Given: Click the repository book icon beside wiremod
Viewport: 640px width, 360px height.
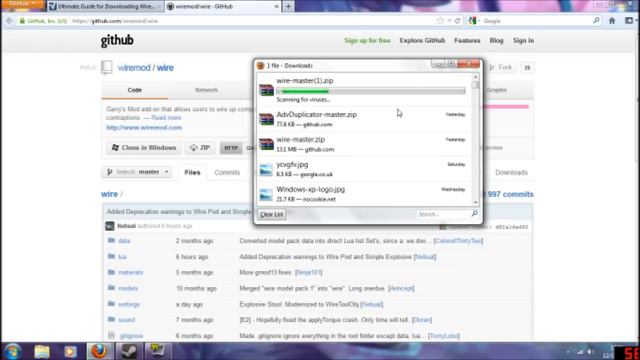Looking at the screenshot, I should coord(107,67).
